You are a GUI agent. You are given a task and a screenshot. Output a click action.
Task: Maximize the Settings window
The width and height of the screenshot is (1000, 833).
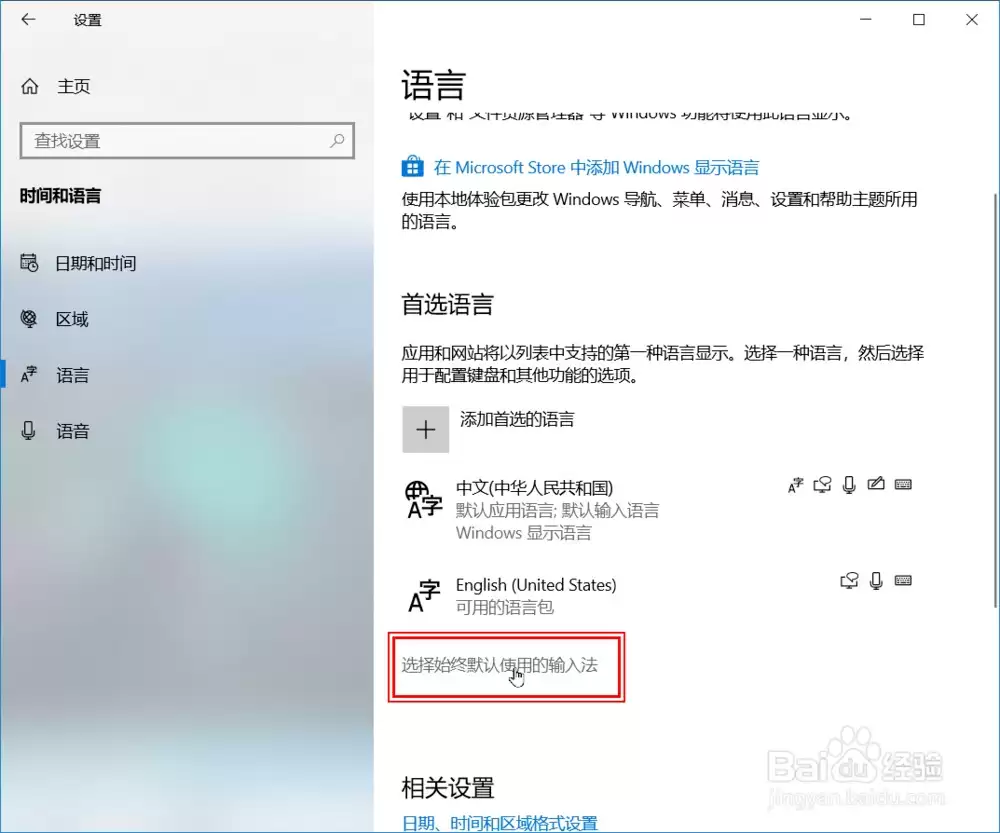pyautogui.click(x=918, y=20)
